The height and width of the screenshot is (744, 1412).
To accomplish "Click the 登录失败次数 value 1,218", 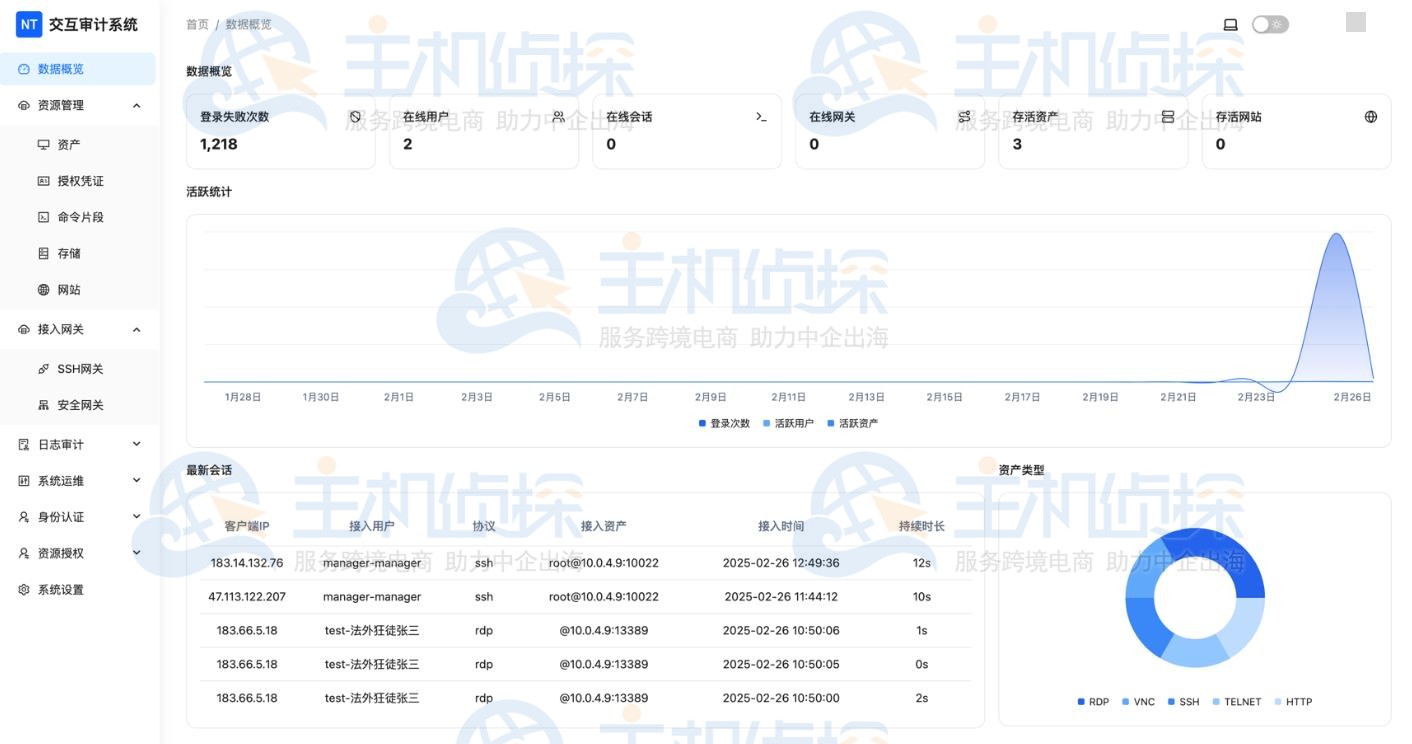I will [219, 144].
